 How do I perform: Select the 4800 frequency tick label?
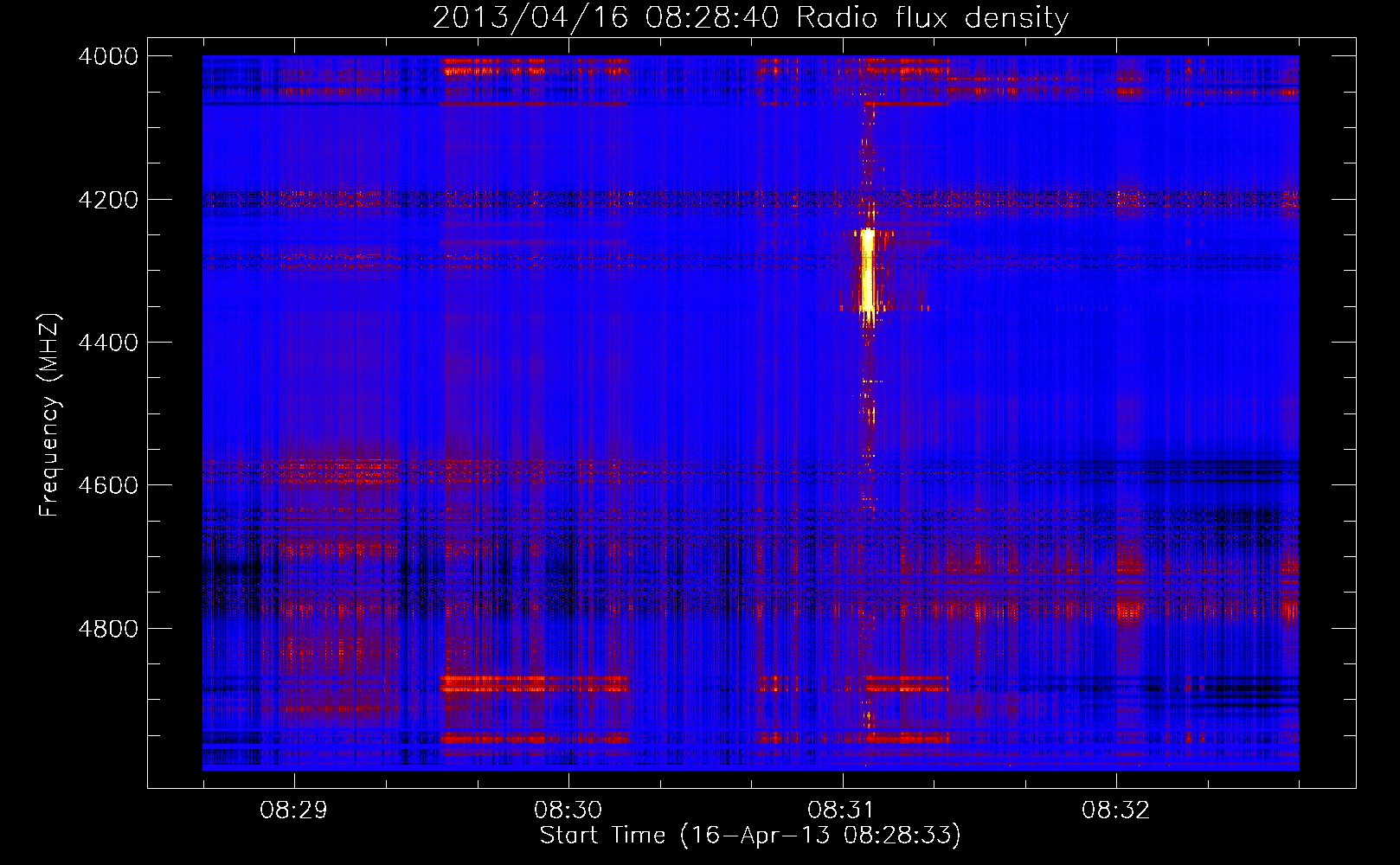108,628
